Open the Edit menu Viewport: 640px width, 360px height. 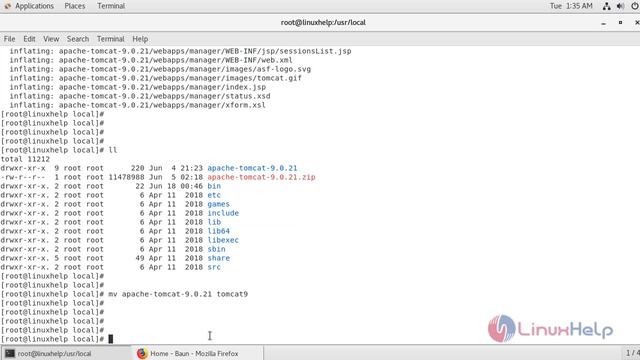coord(29,39)
